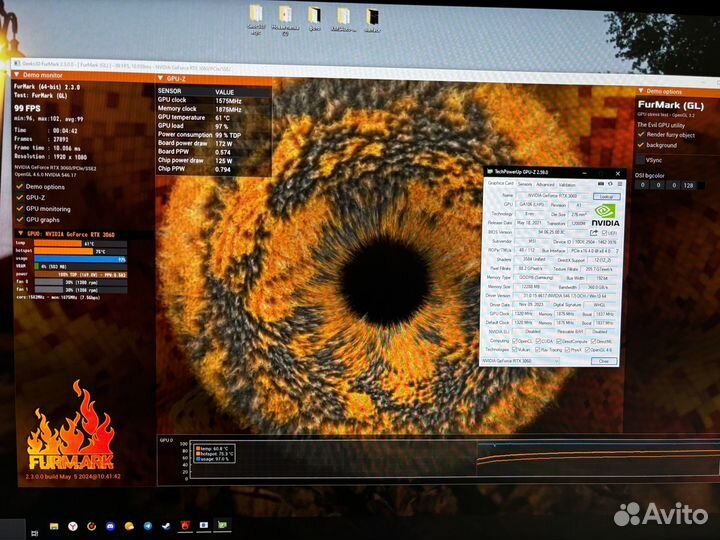The image size is (720, 540).
Task: Click the blue usage bar in GPU0 monitor
Action: pos(80,259)
